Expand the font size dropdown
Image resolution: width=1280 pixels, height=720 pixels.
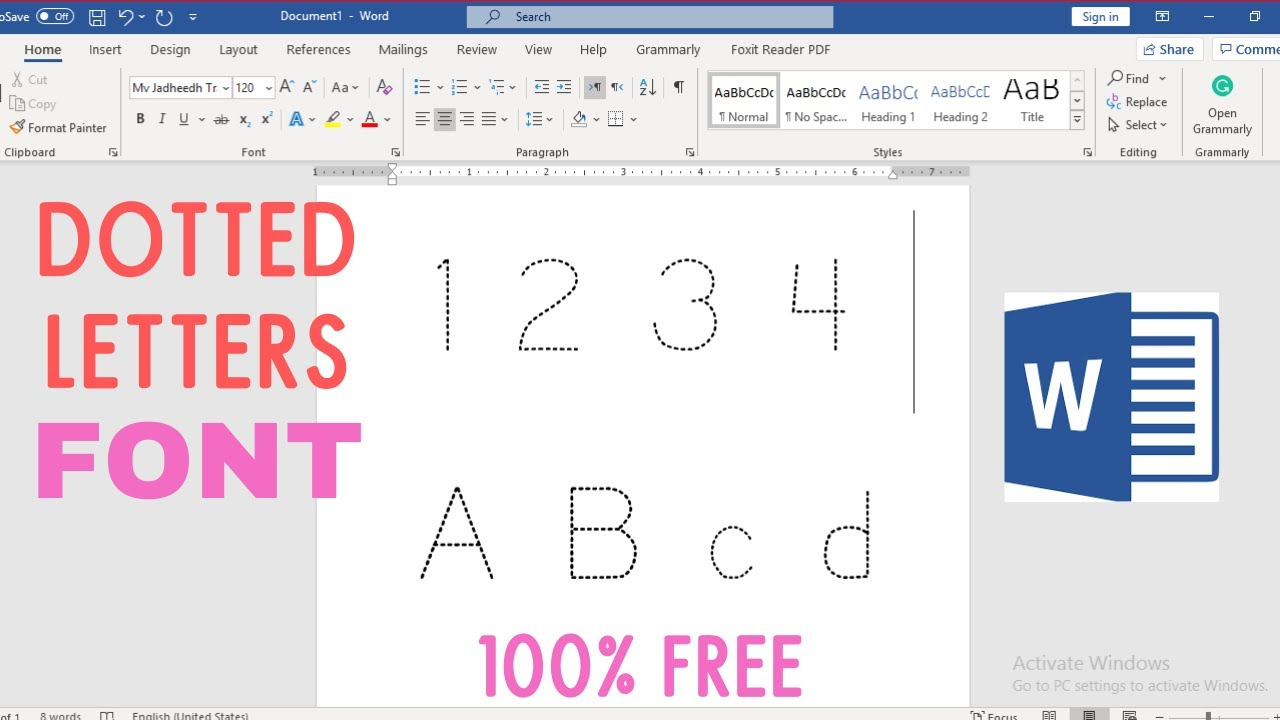[266, 87]
